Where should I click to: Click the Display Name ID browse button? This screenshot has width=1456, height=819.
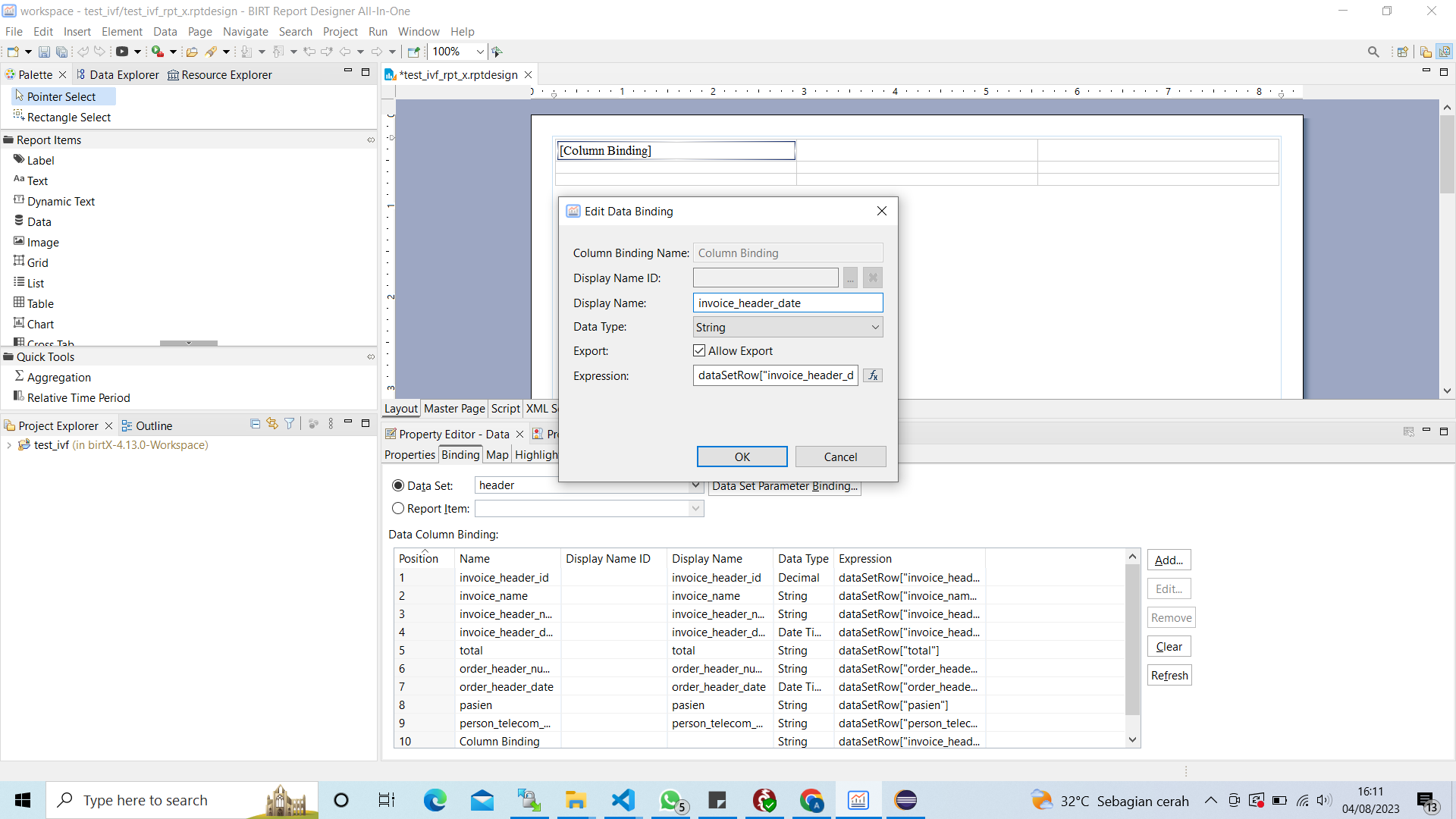[850, 278]
